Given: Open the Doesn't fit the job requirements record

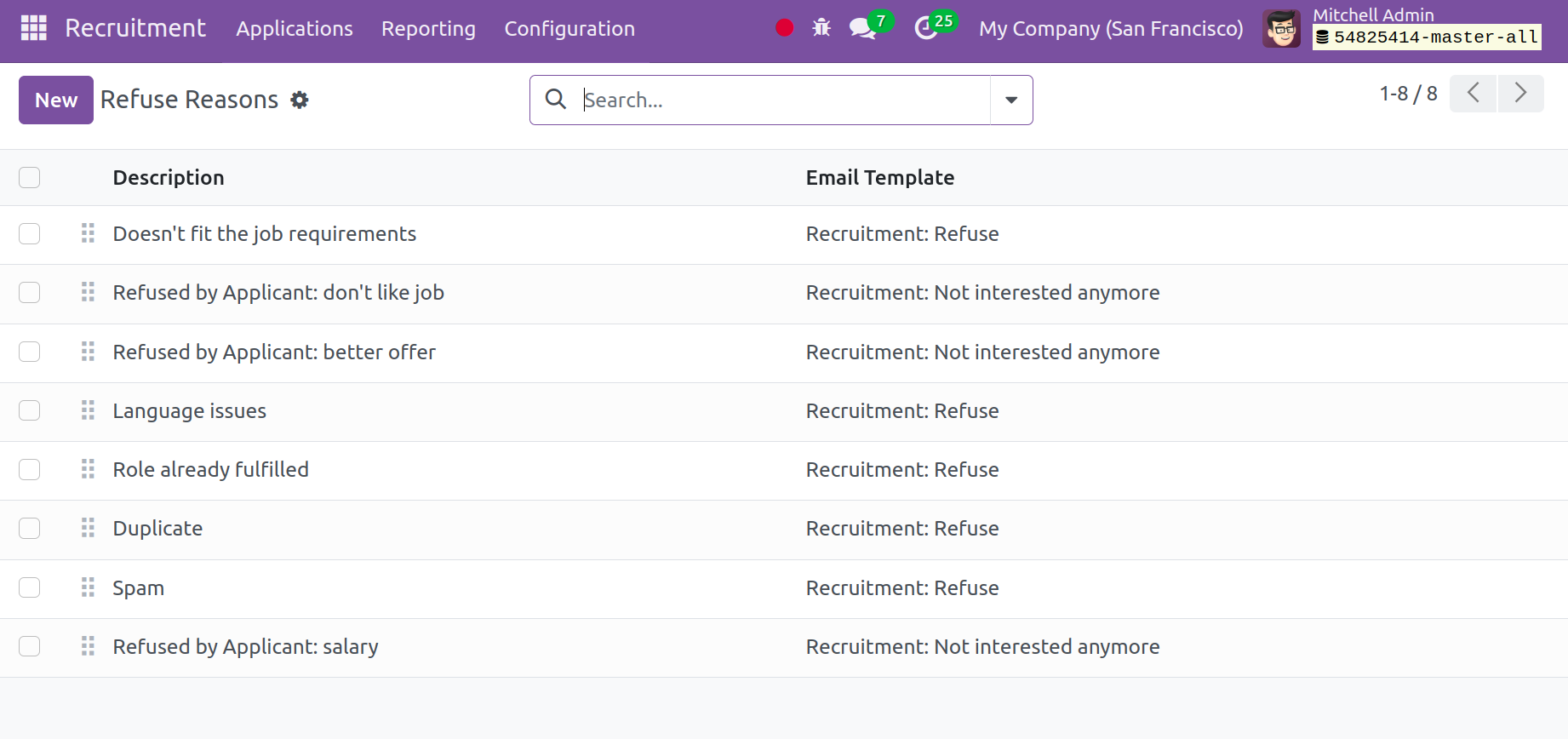Looking at the screenshot, I should [x=265, y=234].
